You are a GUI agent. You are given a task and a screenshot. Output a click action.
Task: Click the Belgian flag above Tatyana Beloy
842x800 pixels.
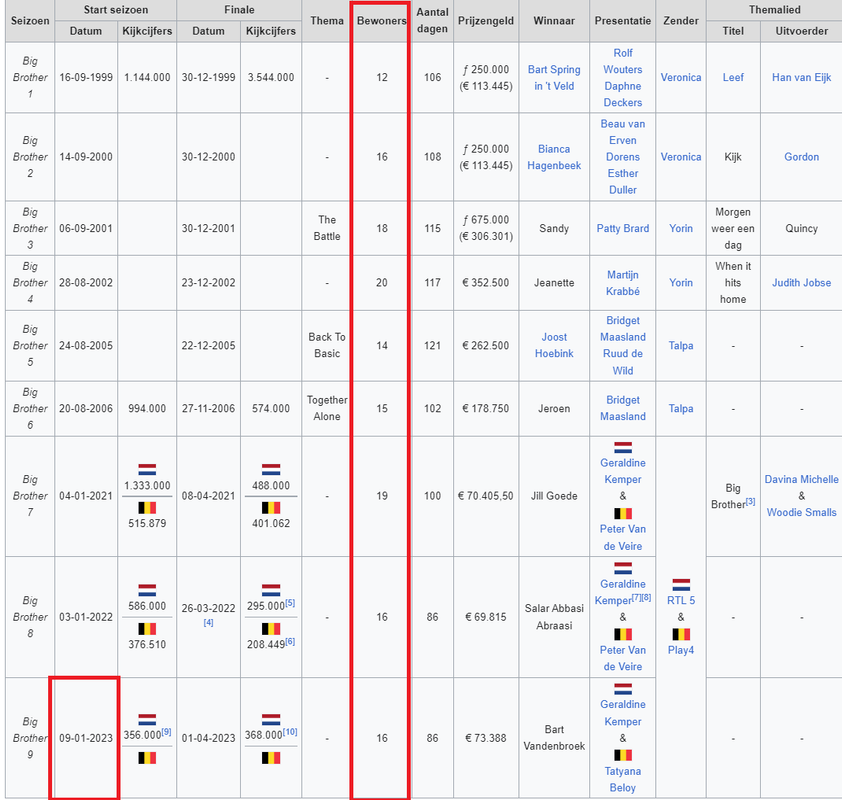(x=623, y=755)
